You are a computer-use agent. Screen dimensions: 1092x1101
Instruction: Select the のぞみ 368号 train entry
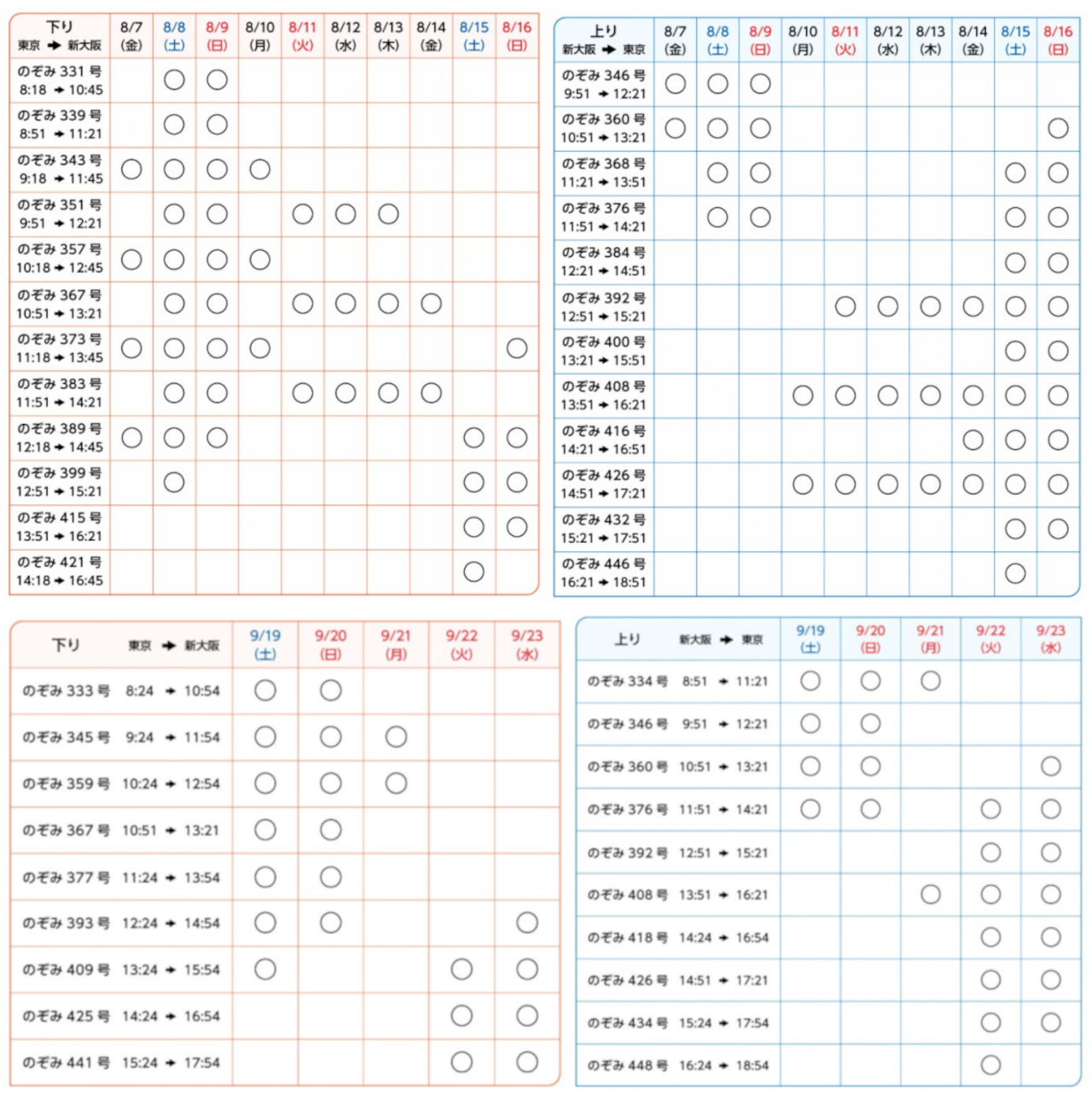pos(603,172)
